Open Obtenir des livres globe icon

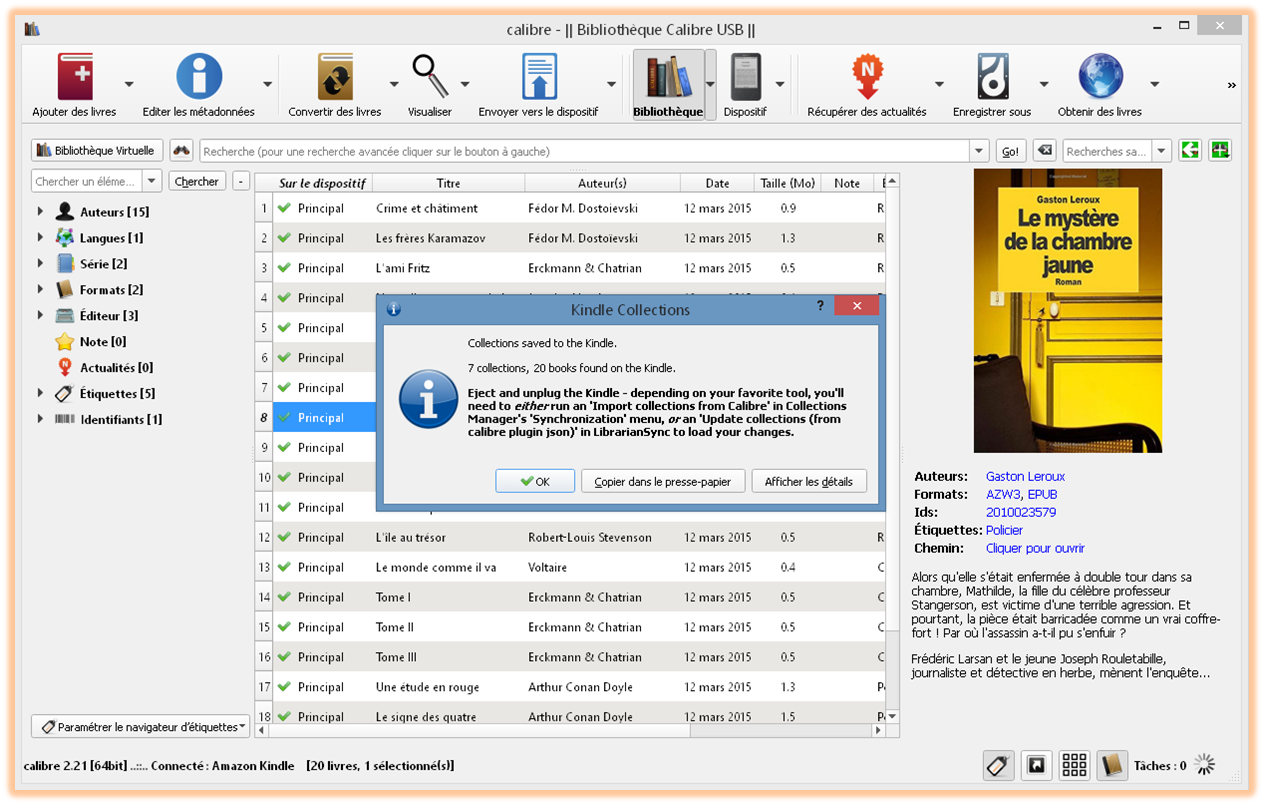pos(1100,77)
